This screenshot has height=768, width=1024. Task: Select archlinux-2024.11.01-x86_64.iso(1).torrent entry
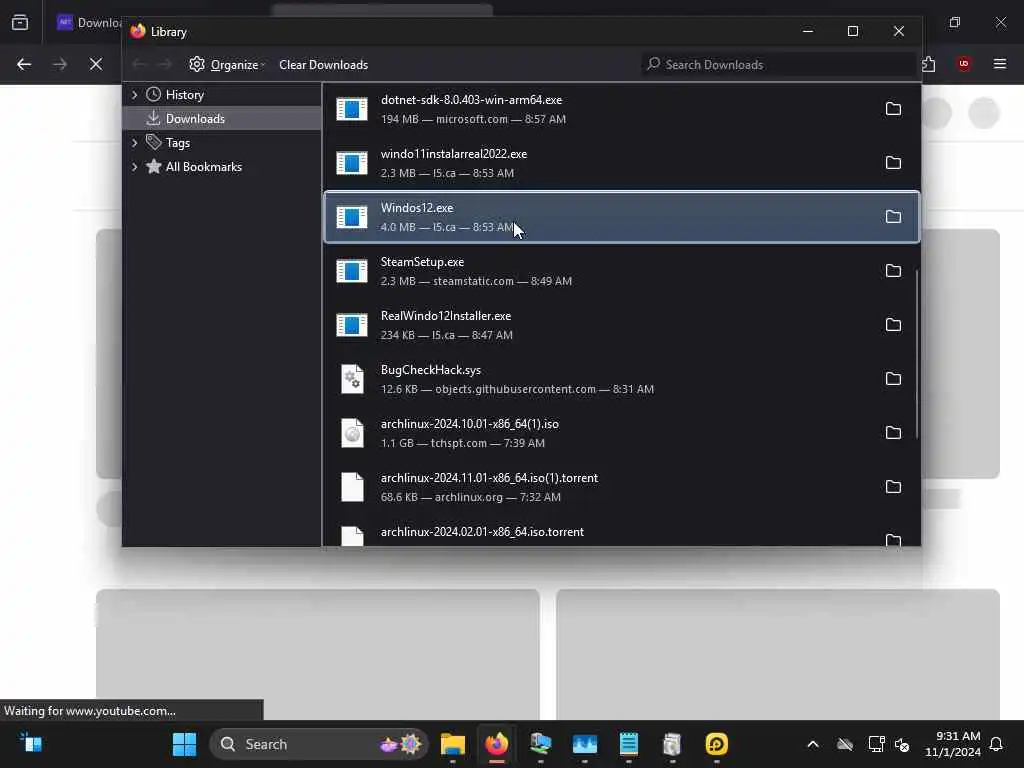click(621, 487)
